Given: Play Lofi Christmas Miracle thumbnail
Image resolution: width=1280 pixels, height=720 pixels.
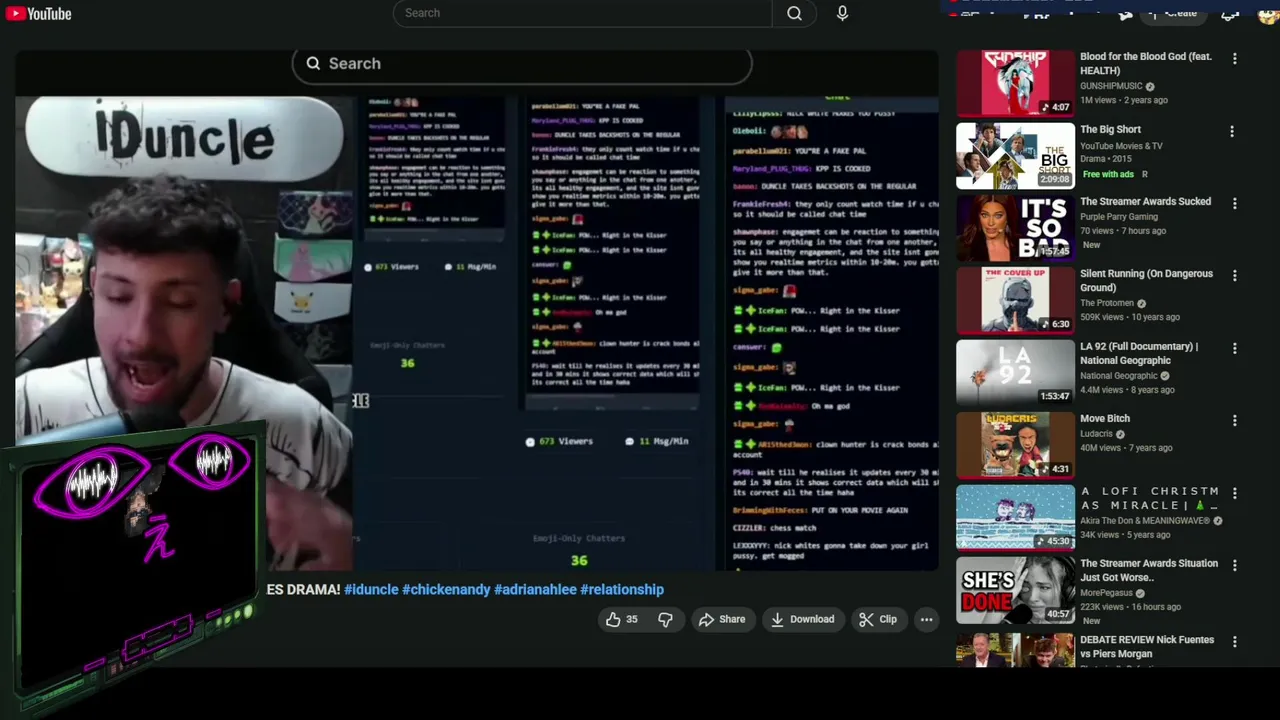Looking at the screenshot, I should click(x=1015, y=517).
